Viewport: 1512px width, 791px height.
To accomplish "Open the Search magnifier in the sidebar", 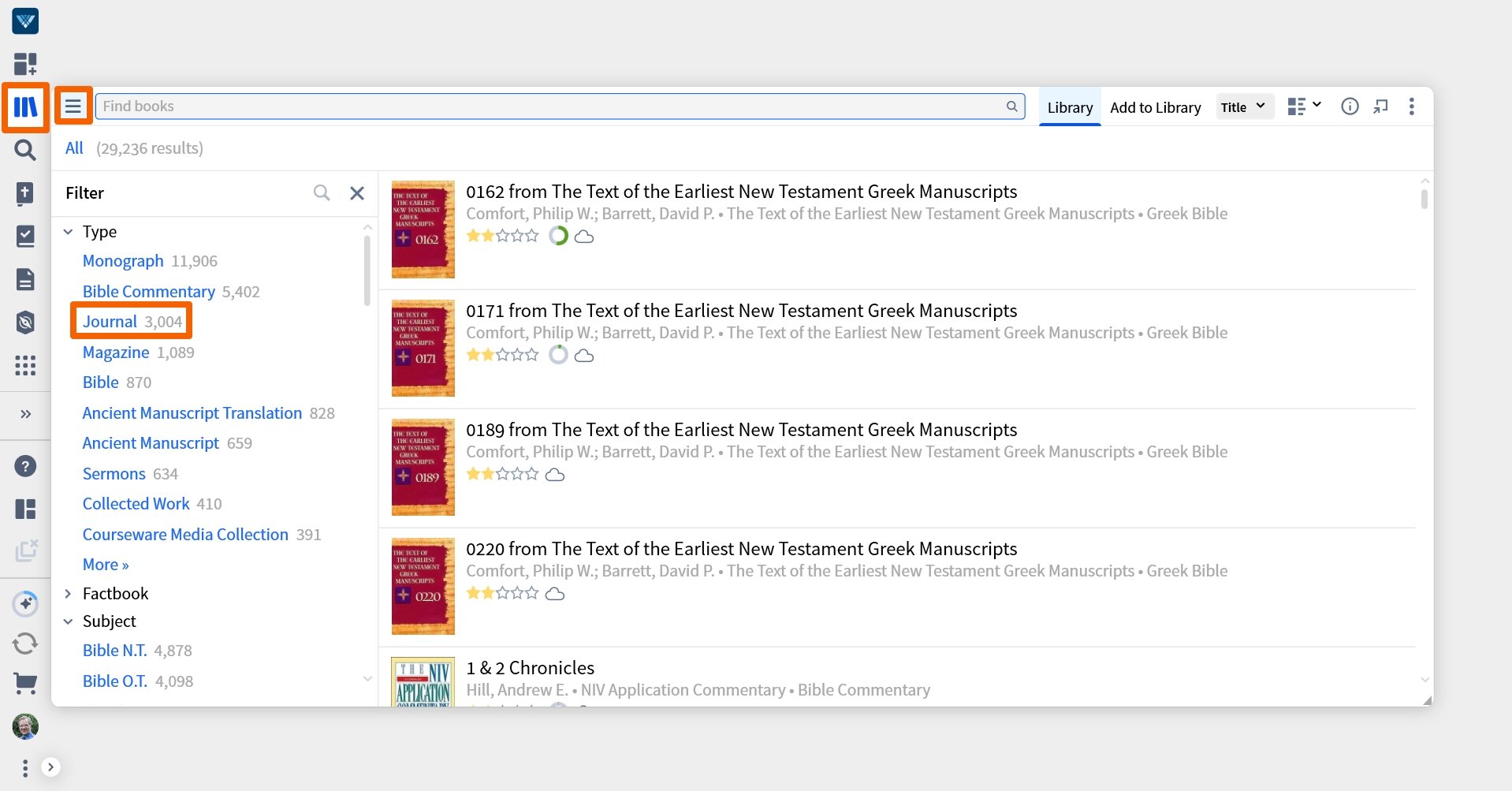I will click(25, 150).
